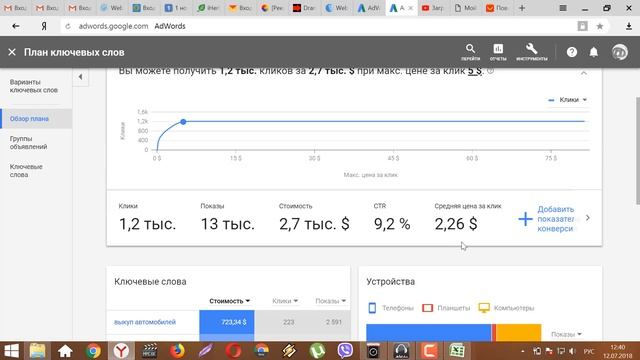Open the tools (Инструменты) wrench icon

[531, 52]
